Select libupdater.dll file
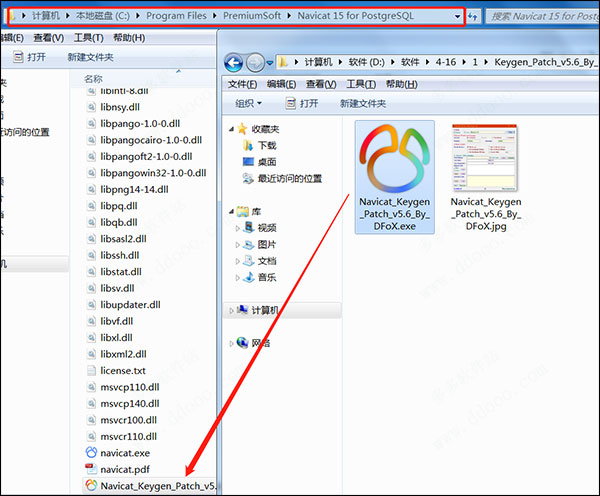The height and width of the screenshot is (496, 600). coord(130,305)
